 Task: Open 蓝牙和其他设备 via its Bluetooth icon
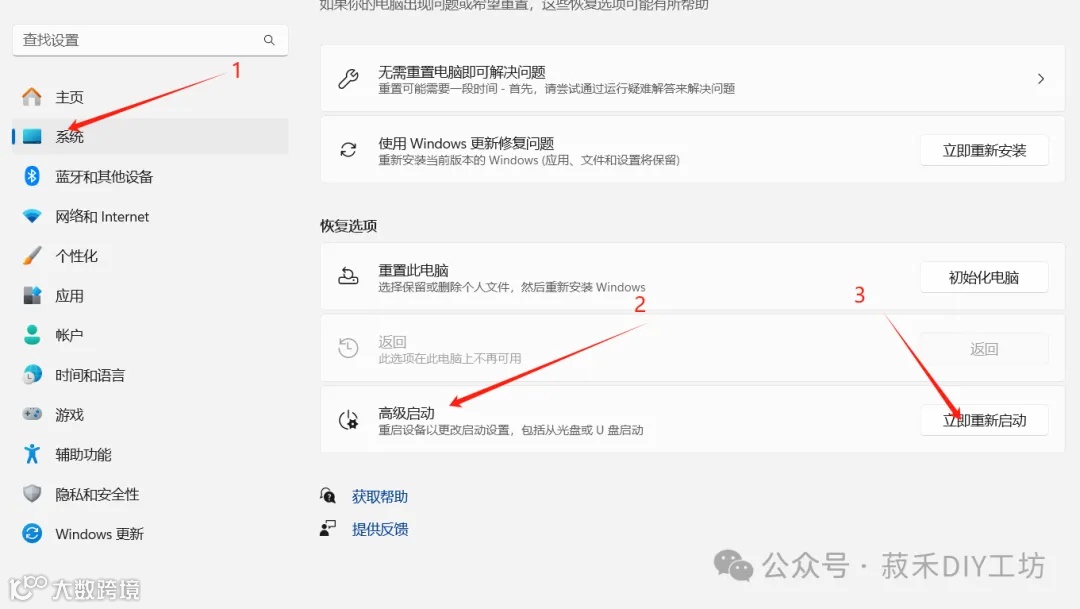click(x=30, y=176)
